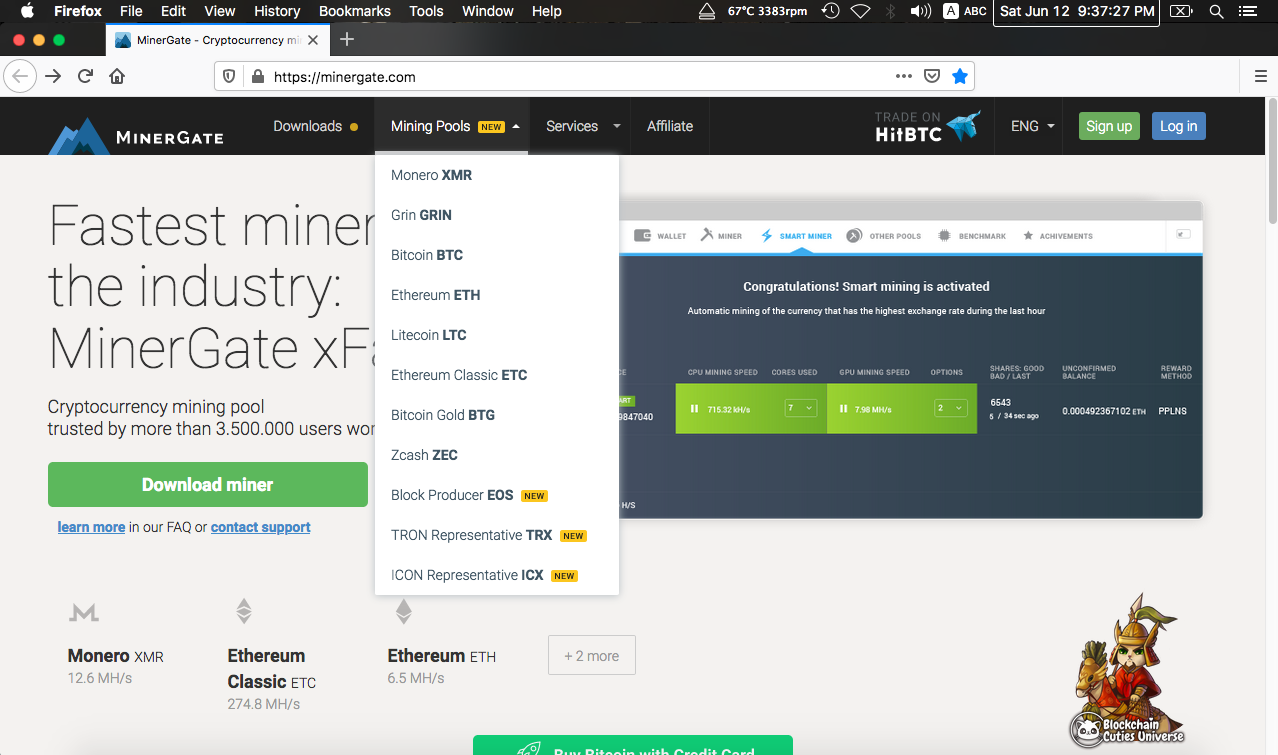The height and width of the screenshot is (755, 1278).
Task: Click the Buy Bitcoin with Credit Card button
Action: pyautogui.click(x=633, y=746)
